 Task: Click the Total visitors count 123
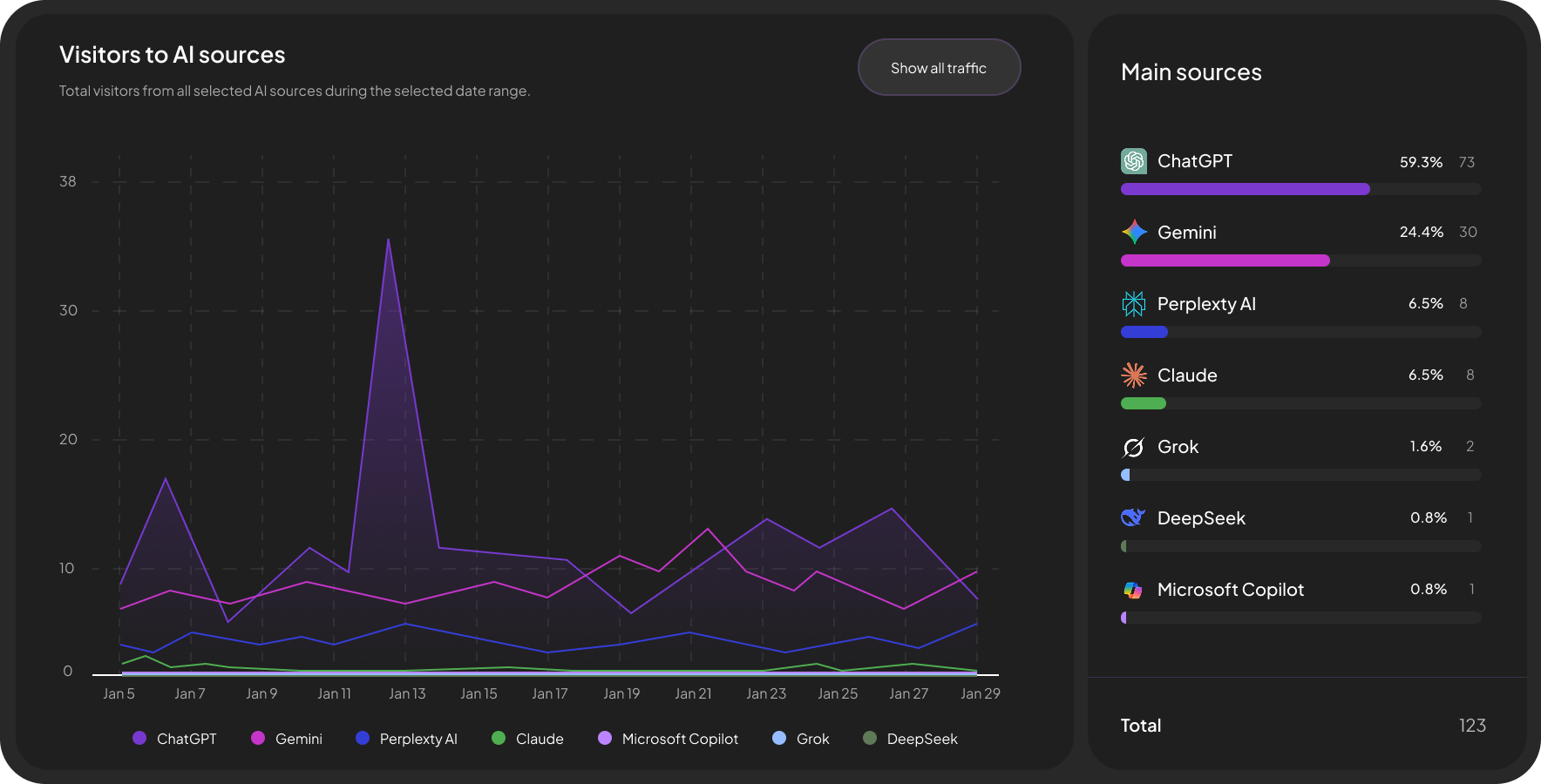click(1471, 726)
